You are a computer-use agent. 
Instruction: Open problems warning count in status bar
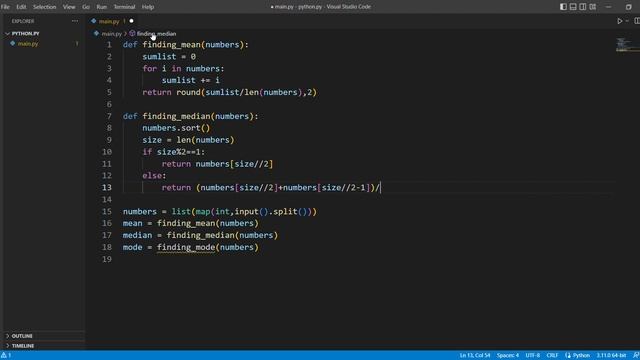click(x=6, y=356)
